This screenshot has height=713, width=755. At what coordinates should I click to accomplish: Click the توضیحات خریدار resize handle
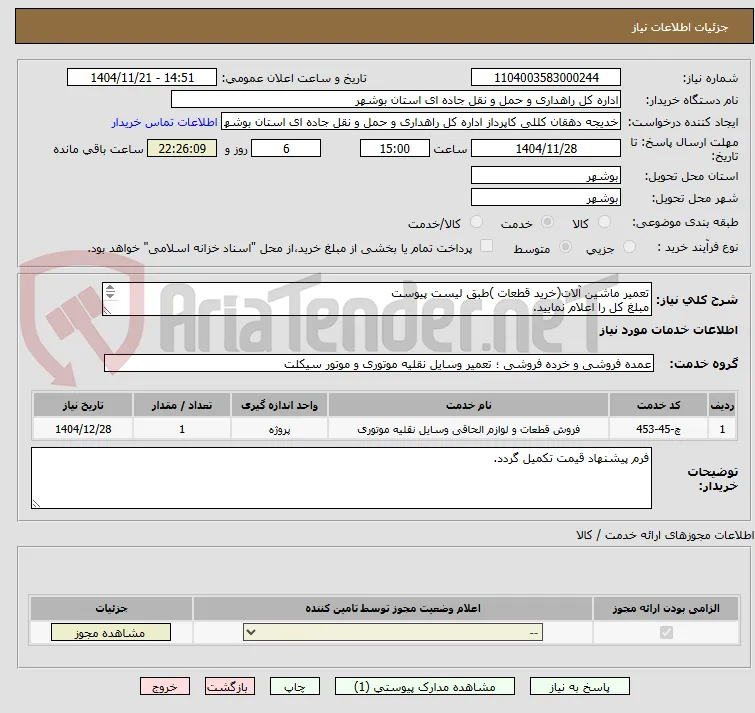coord(37,504)
